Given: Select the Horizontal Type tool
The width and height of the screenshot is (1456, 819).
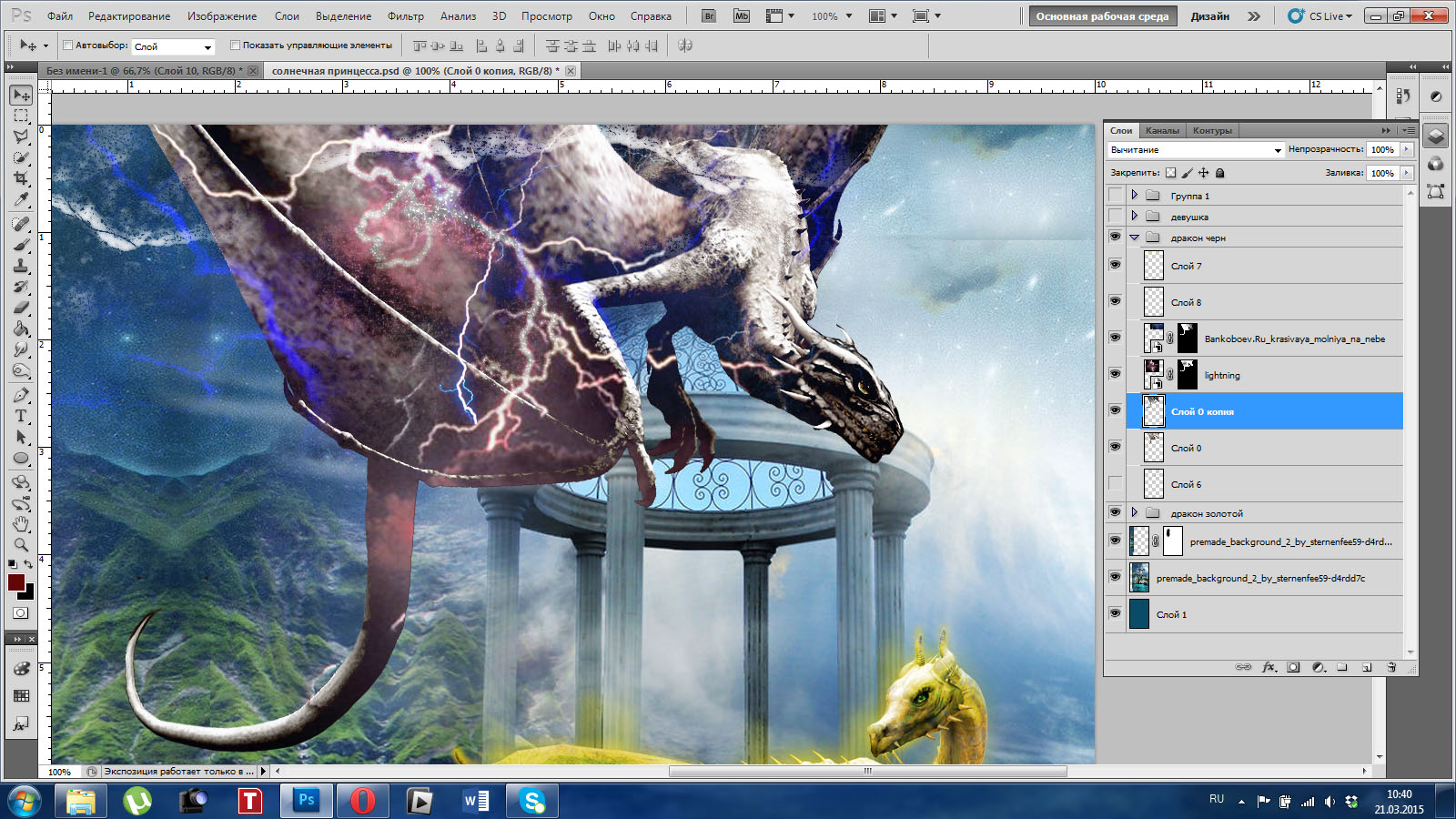Looking at the screenshot, I should [x=21, y=416].
